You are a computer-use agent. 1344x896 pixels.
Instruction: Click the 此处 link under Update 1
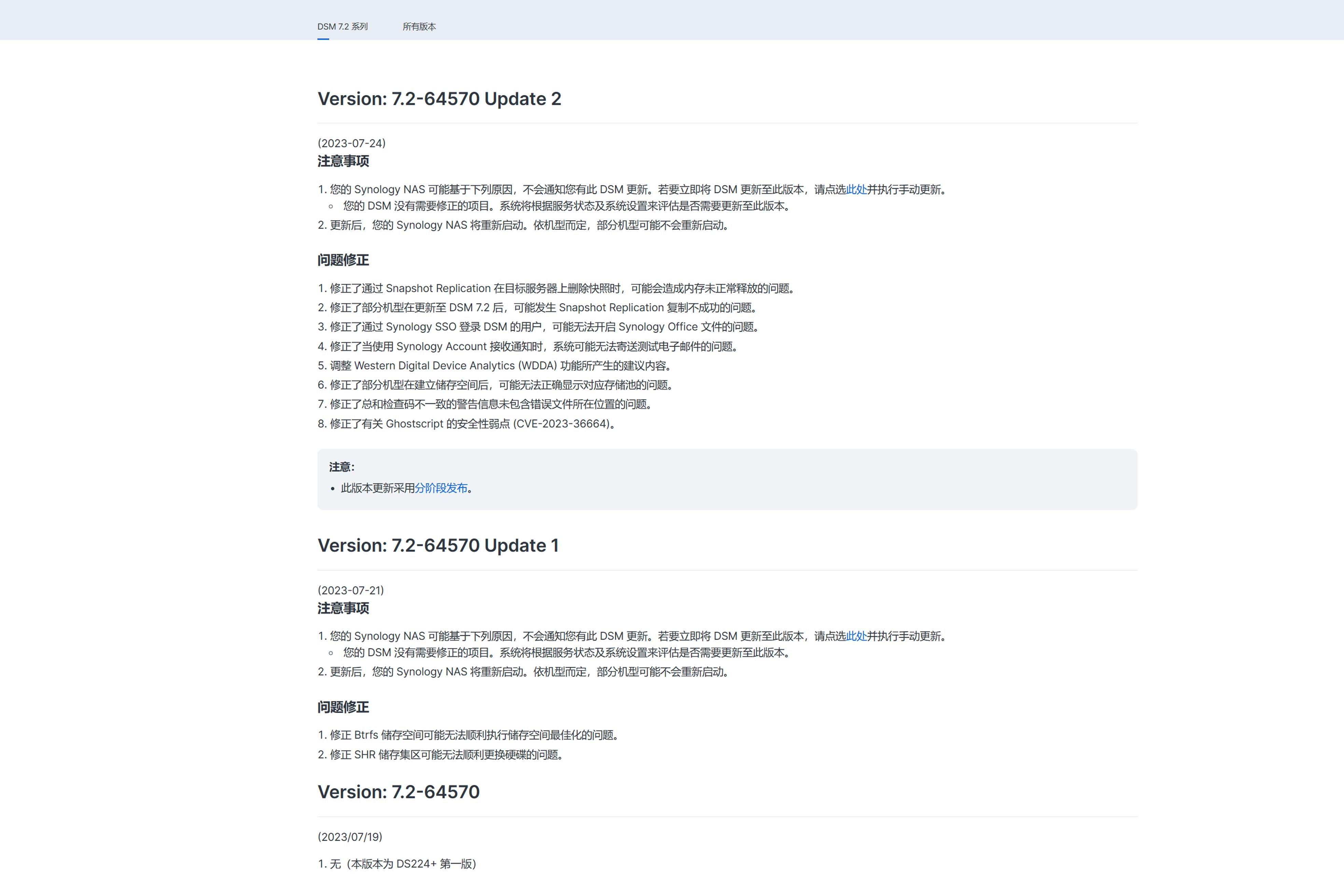[856, 636]
